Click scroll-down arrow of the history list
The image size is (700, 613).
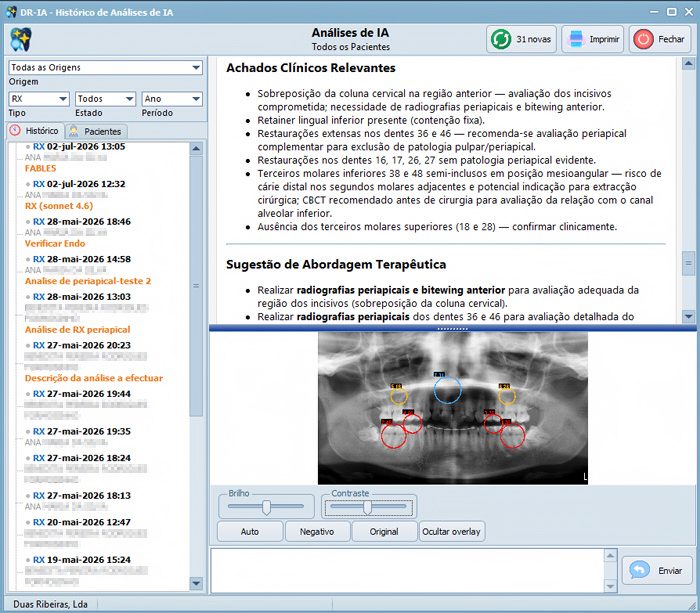(x=196, y=583)
